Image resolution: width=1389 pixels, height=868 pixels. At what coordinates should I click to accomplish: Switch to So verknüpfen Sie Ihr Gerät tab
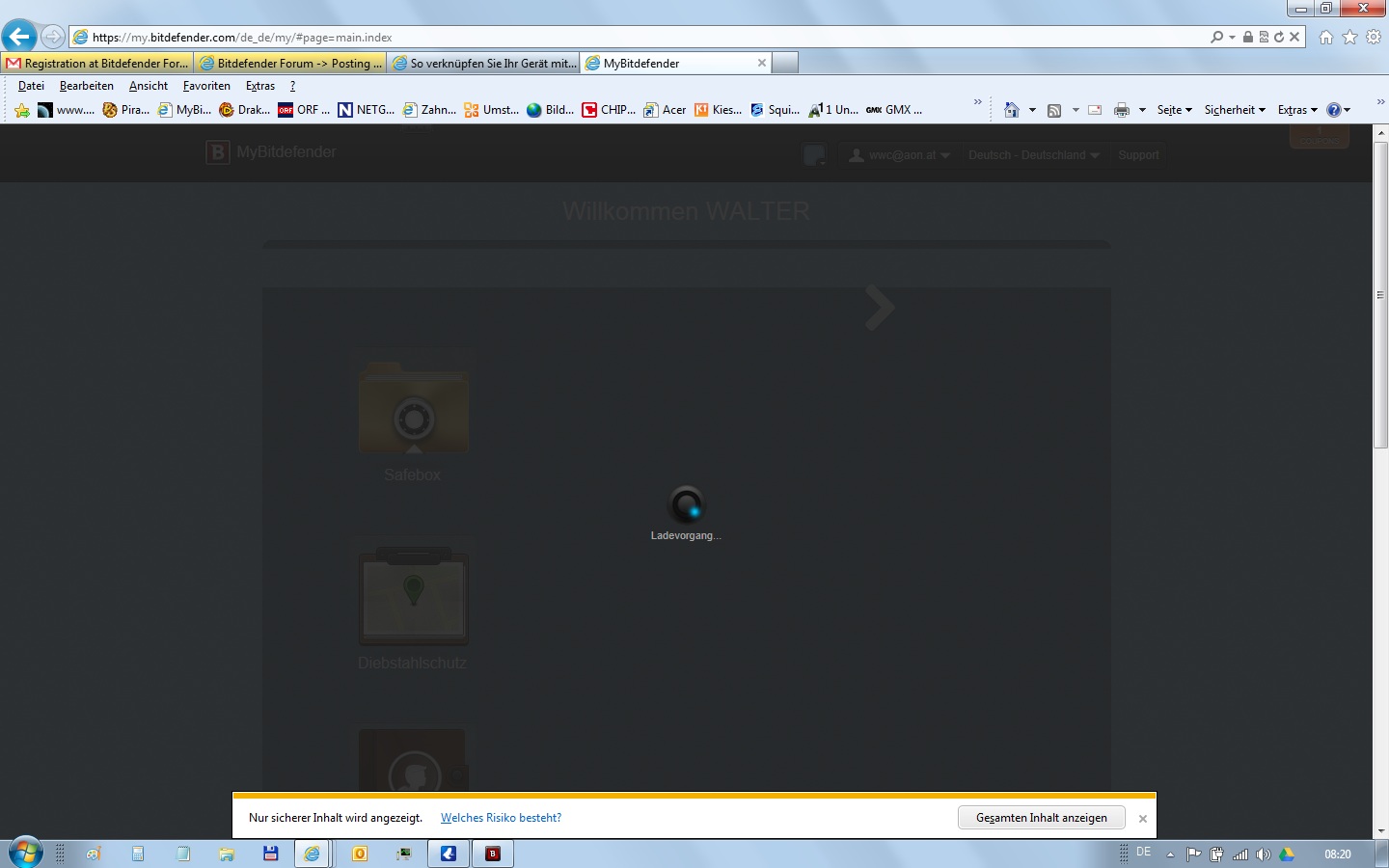coord(483,63)
